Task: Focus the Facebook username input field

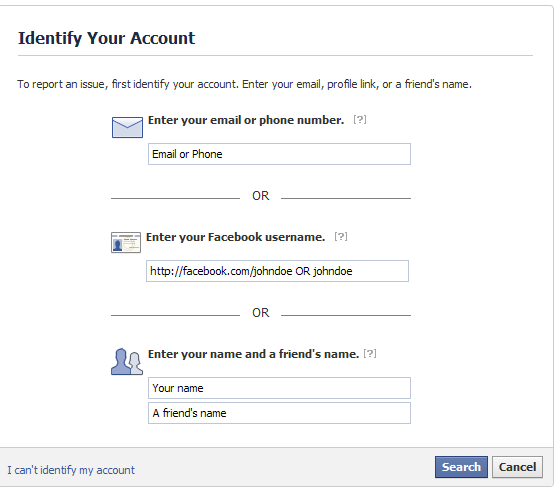Action: pos(277,271)
